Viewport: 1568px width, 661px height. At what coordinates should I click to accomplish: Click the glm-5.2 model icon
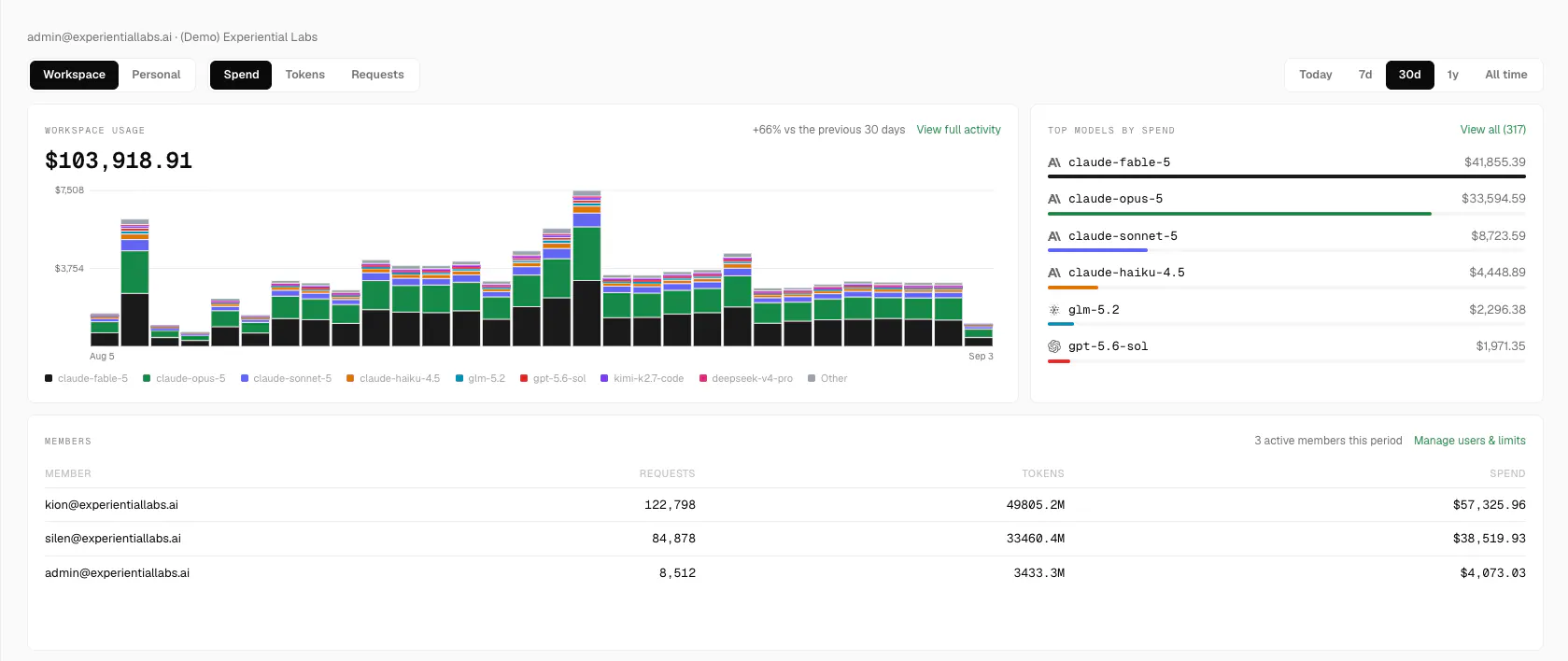coord(1054,310)
